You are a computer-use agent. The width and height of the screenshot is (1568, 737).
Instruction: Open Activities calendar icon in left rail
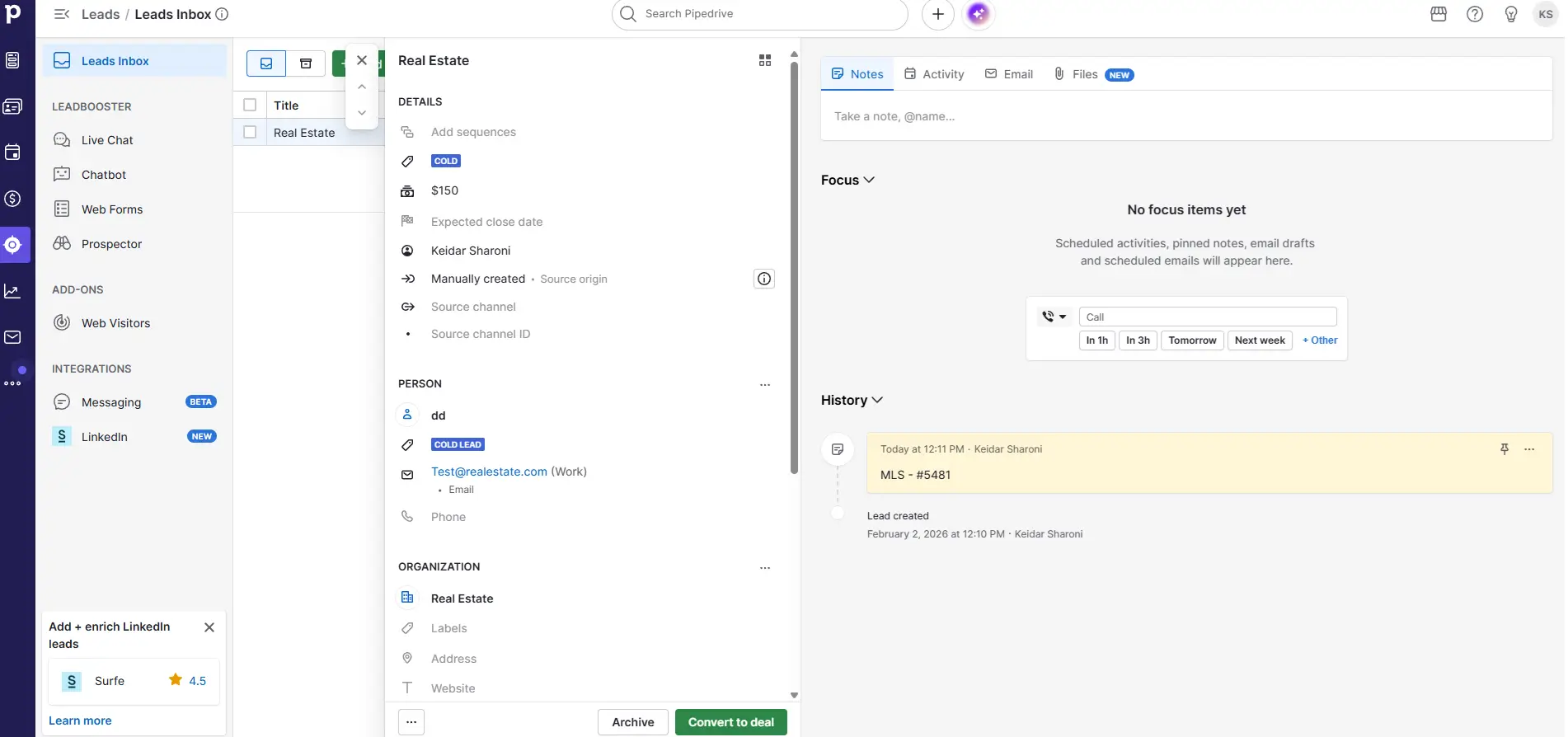(12, 153)
